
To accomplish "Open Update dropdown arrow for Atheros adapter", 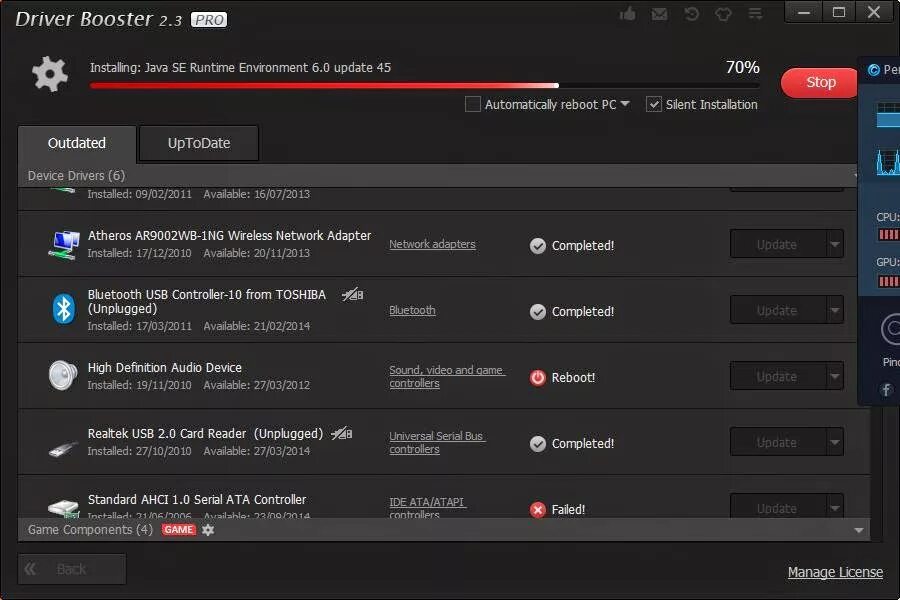I will pyautogui.click(x=835, y=245).
